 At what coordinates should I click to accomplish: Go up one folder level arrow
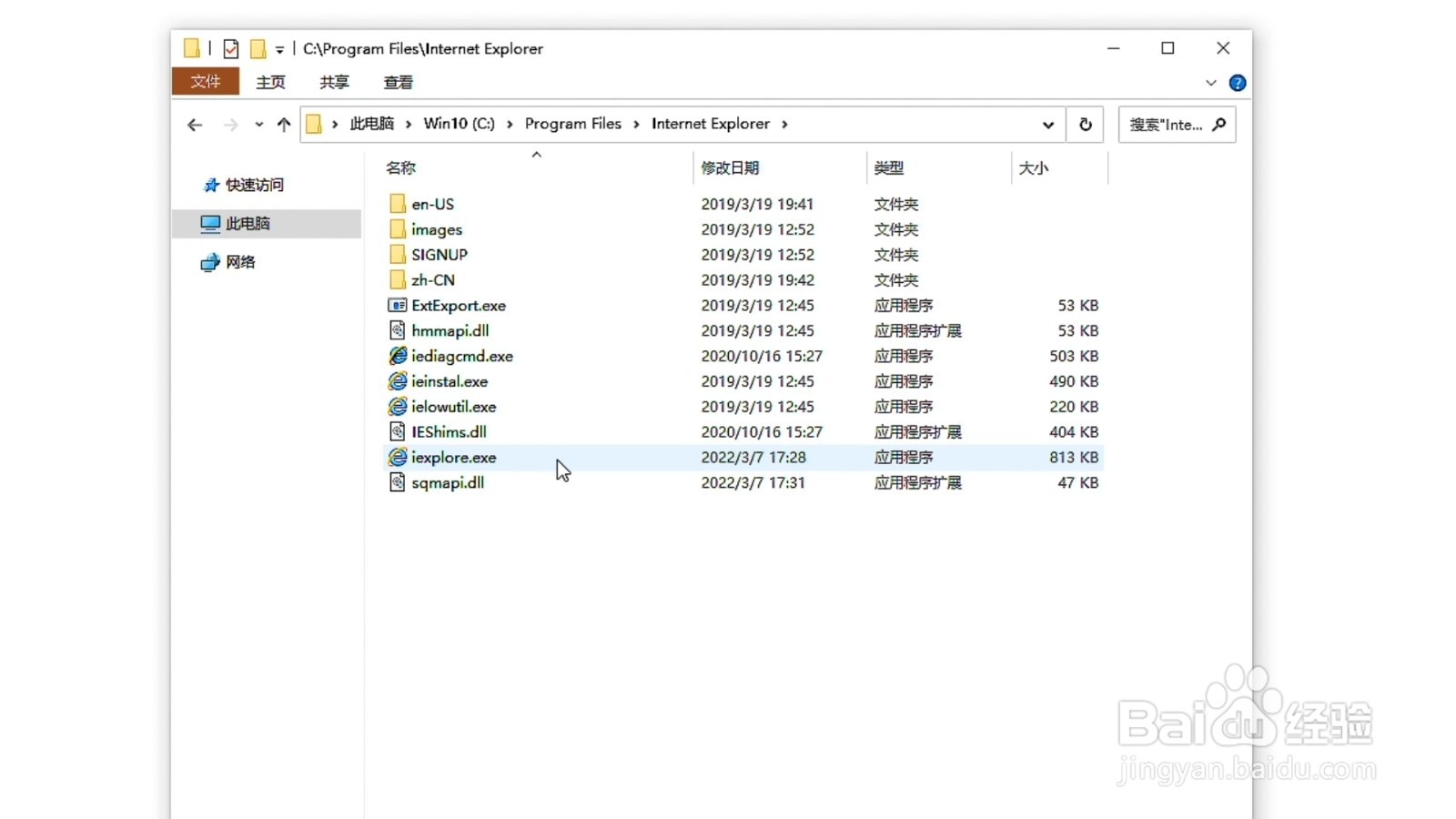(284, 125)
